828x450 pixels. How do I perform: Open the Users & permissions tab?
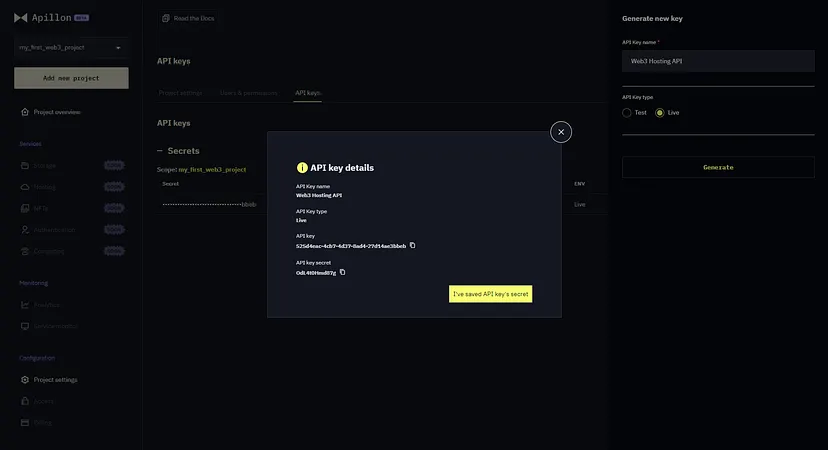click(x=248, y=93)
